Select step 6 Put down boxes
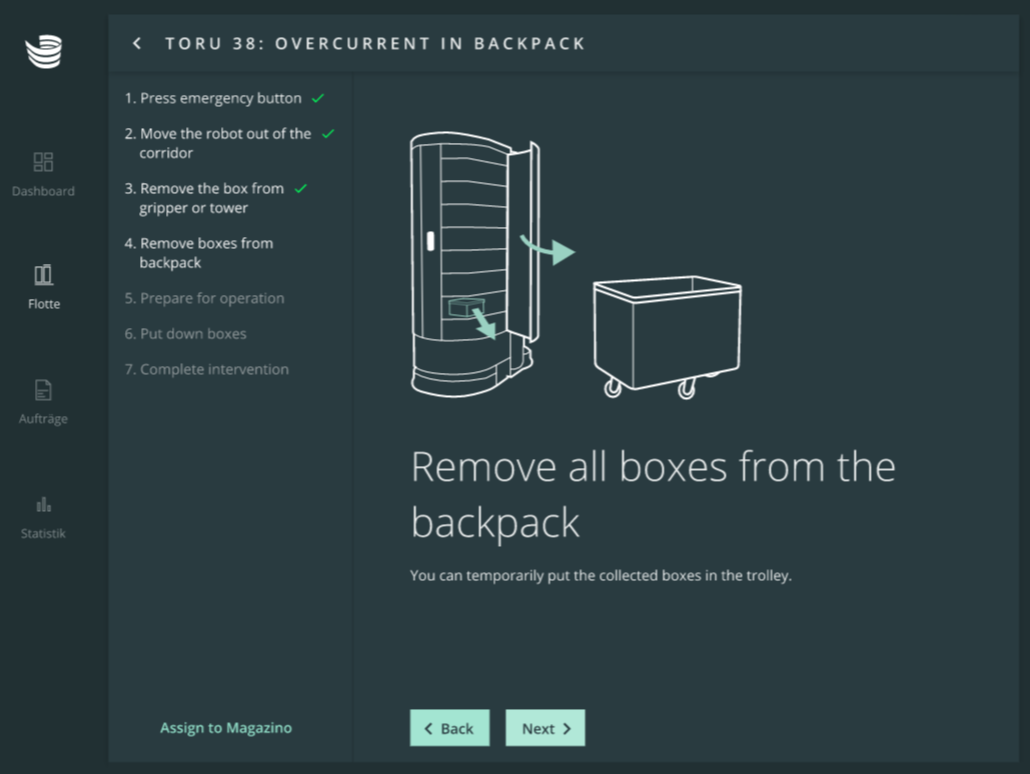The width and height of the screenshot is (1030, 774). [185, 334]
